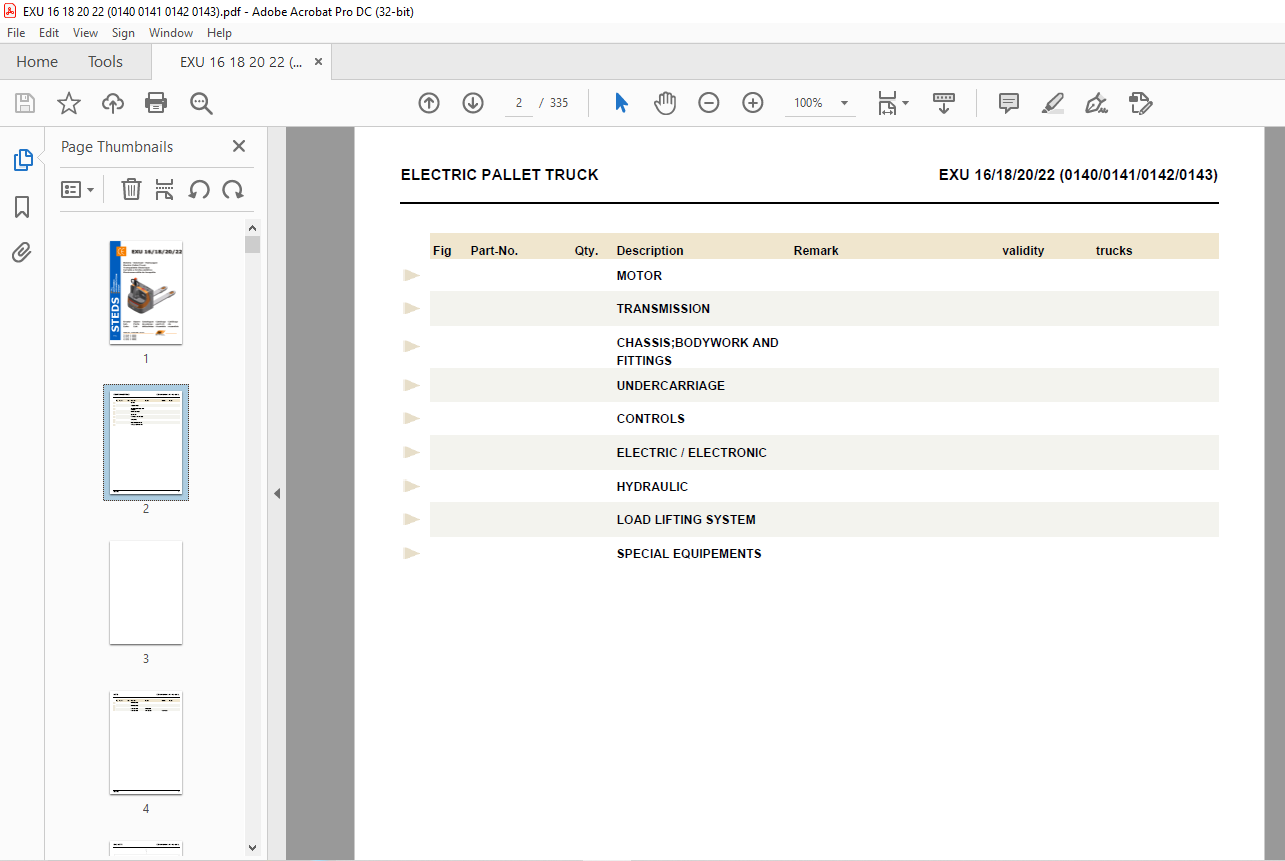Zoom out with the minus icon

pos(709,103)
